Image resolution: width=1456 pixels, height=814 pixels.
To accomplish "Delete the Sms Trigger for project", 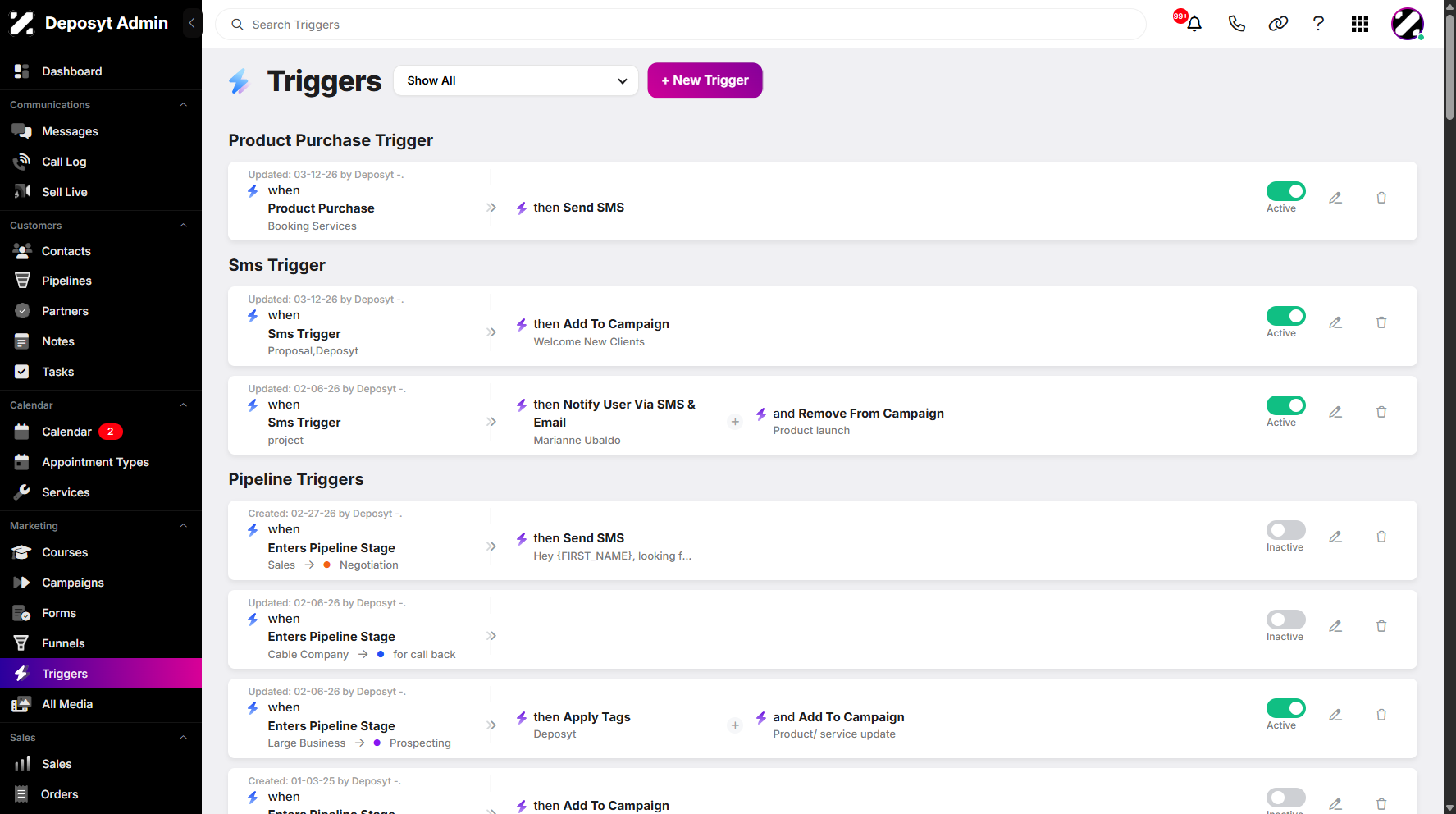I will (x=1381, y=412).
